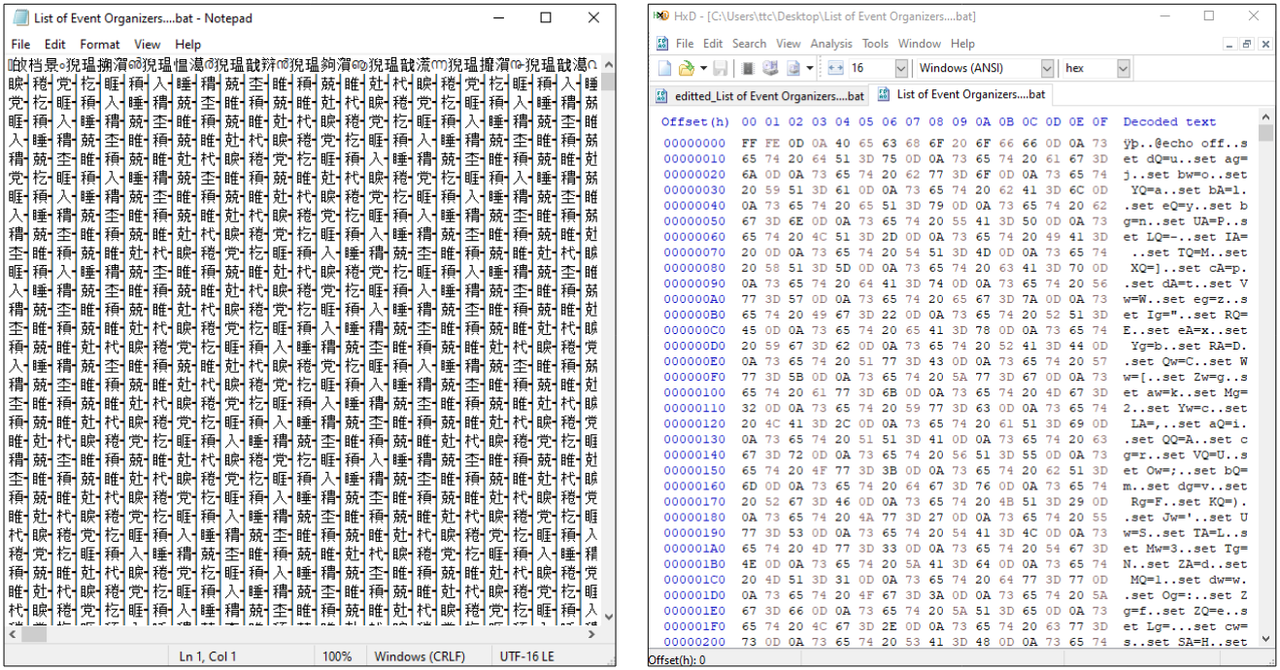Click Notepad vertical scrollbar up arrow
The width and height of the screenshot is (1280, 670).
pos(608,64)
